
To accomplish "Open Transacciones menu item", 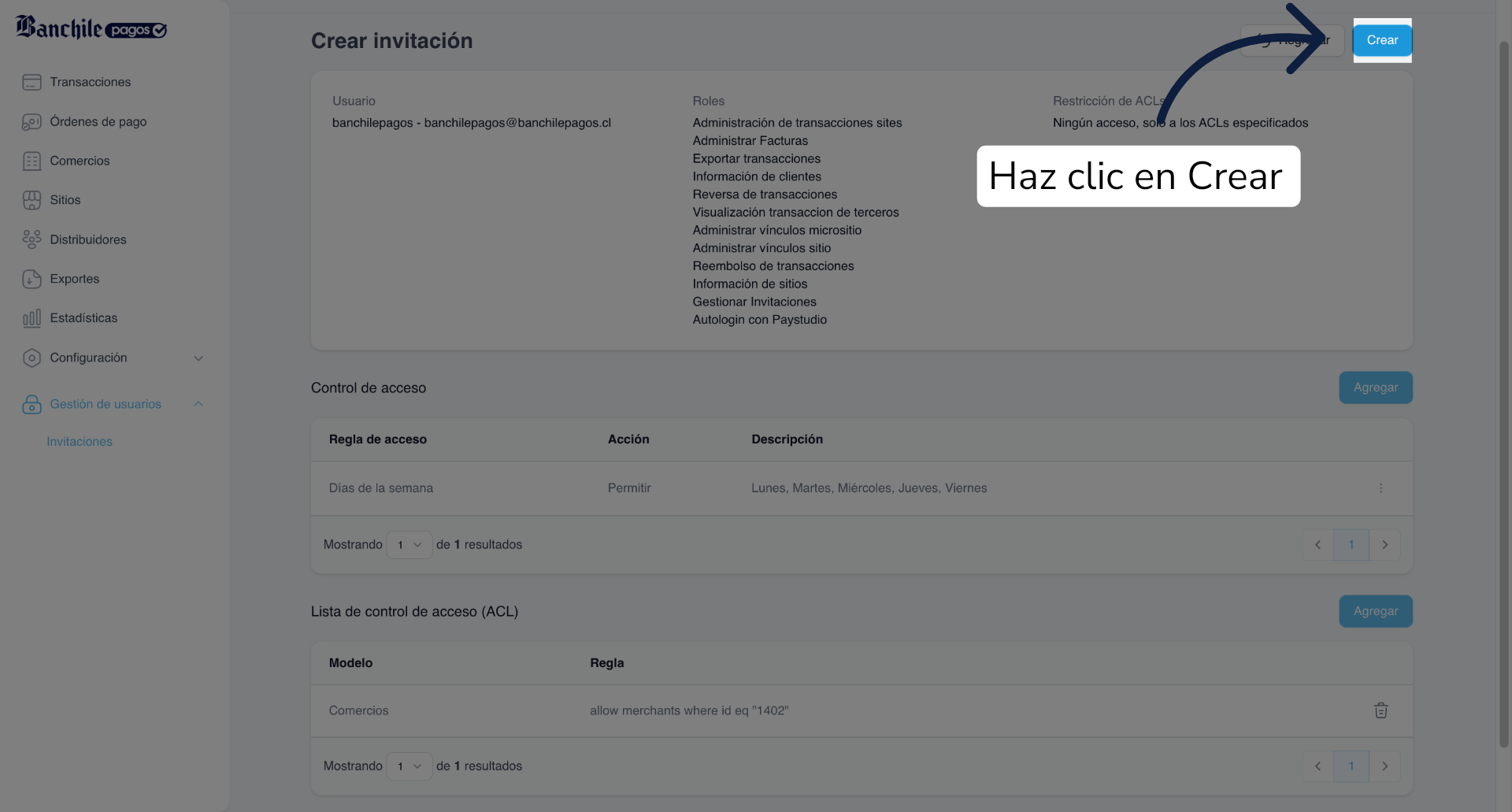I will [x=91, y=82].
